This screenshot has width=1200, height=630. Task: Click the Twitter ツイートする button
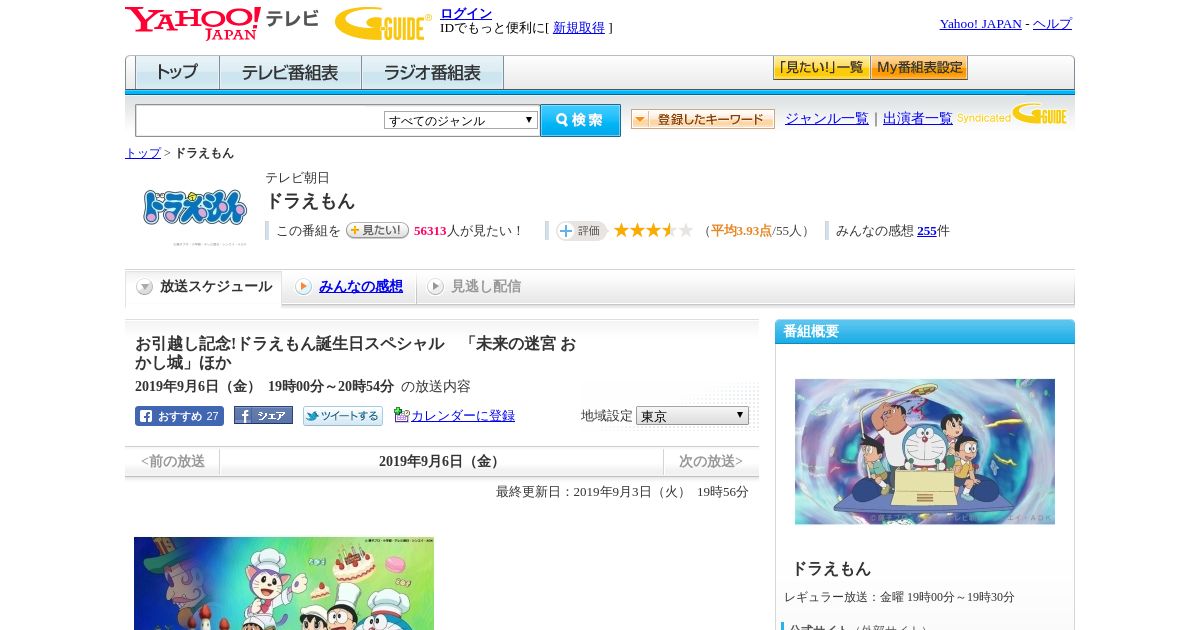343,416
